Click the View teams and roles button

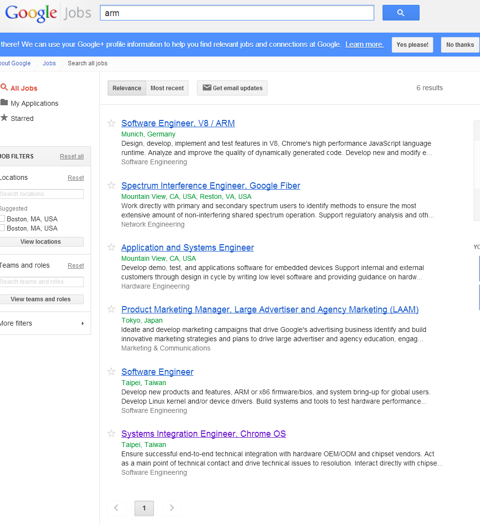point(41,299)
